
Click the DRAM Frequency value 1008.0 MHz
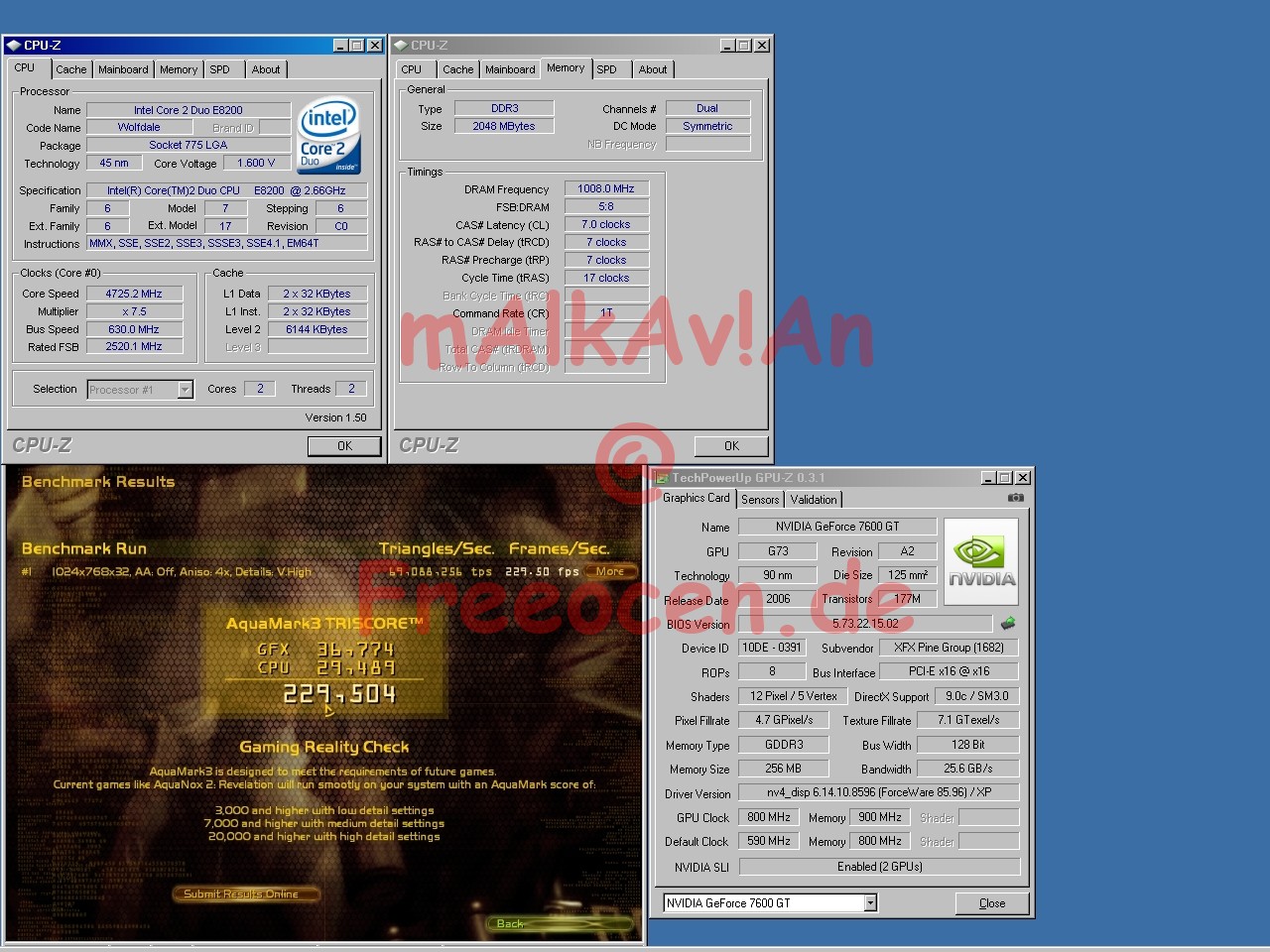click(x=606, y=189)
